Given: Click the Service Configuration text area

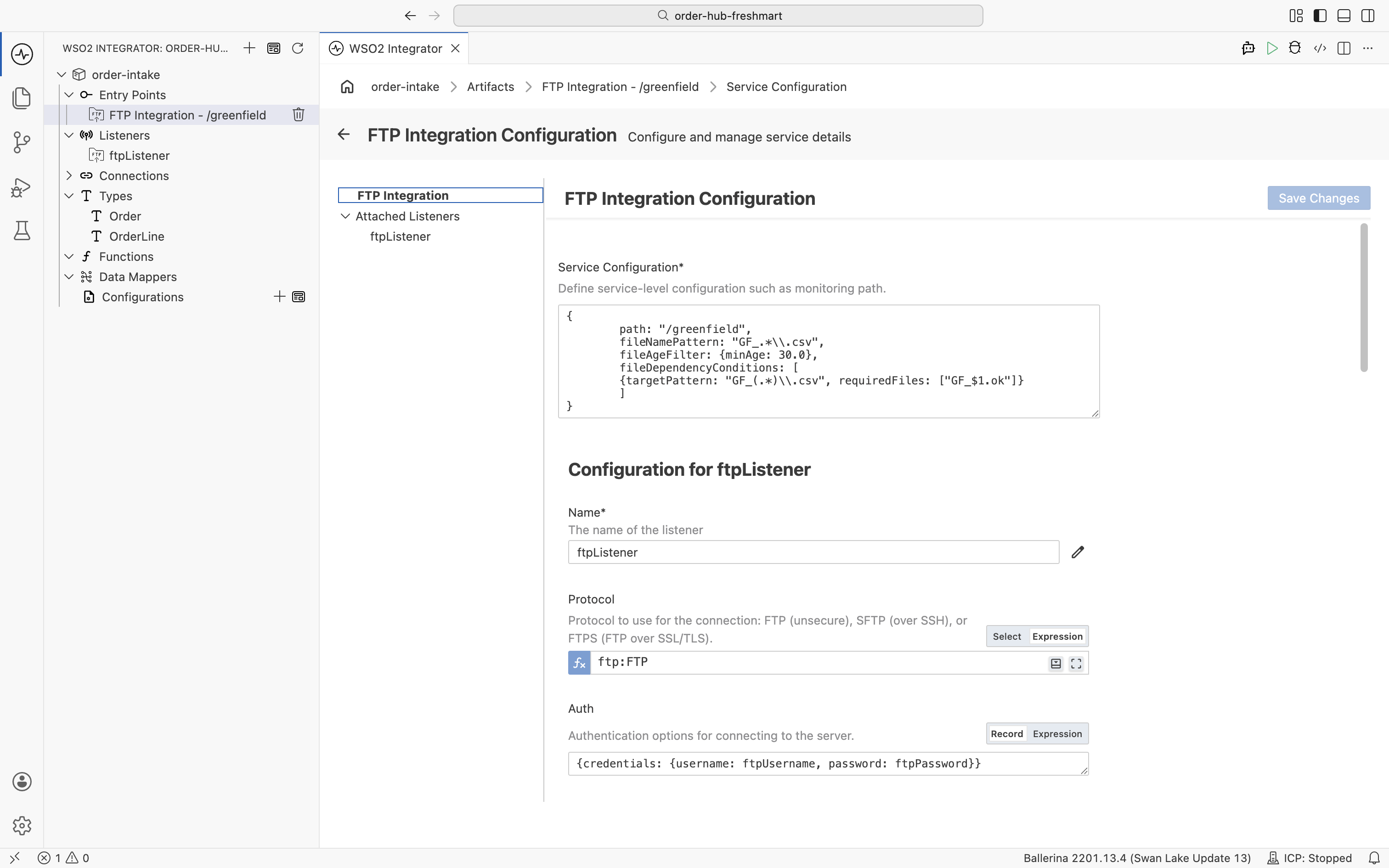Looking at the screenshot, I should [x=828, y=361].
